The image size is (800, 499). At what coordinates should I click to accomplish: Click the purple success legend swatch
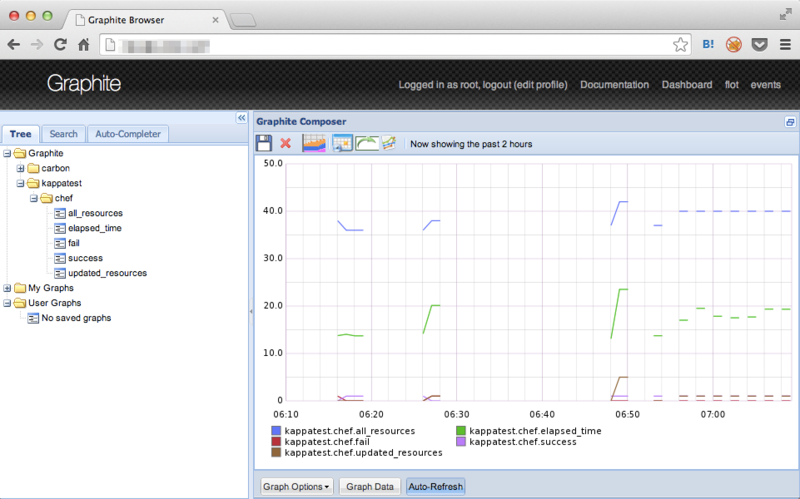point(461,441)
